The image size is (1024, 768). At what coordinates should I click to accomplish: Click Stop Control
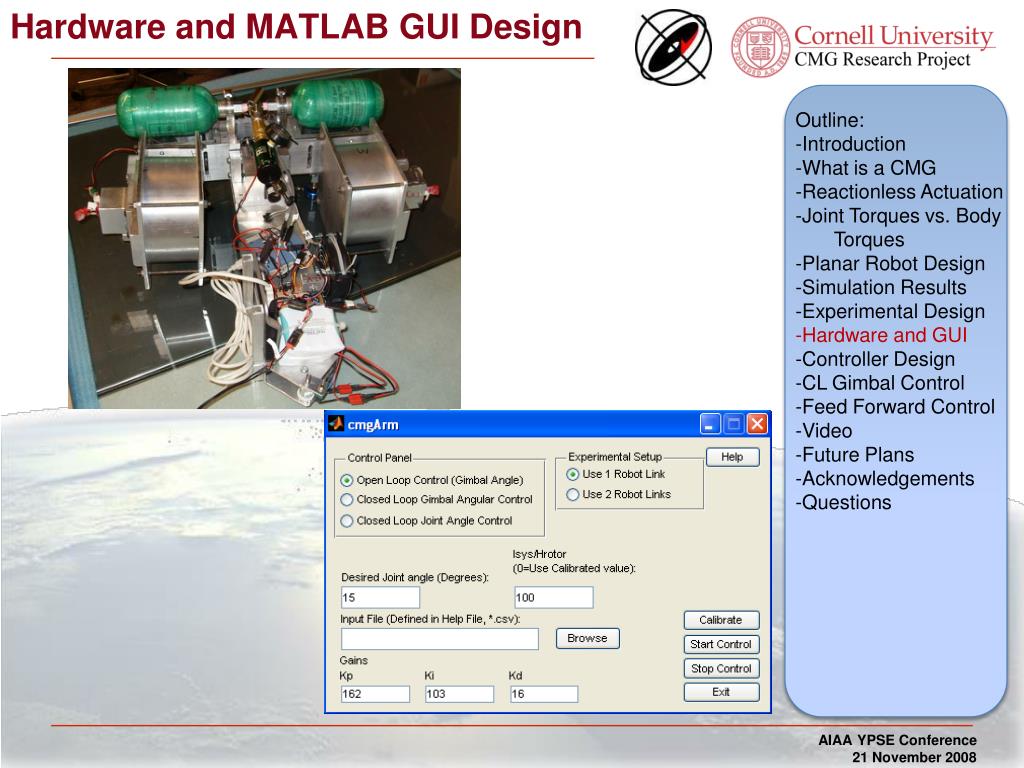(x=721, y=668)
